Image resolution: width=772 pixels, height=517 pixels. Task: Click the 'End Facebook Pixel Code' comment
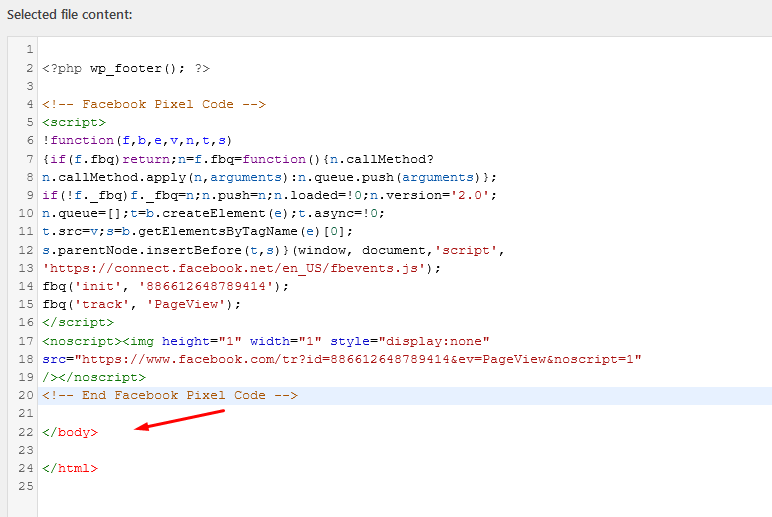point(170,395)
